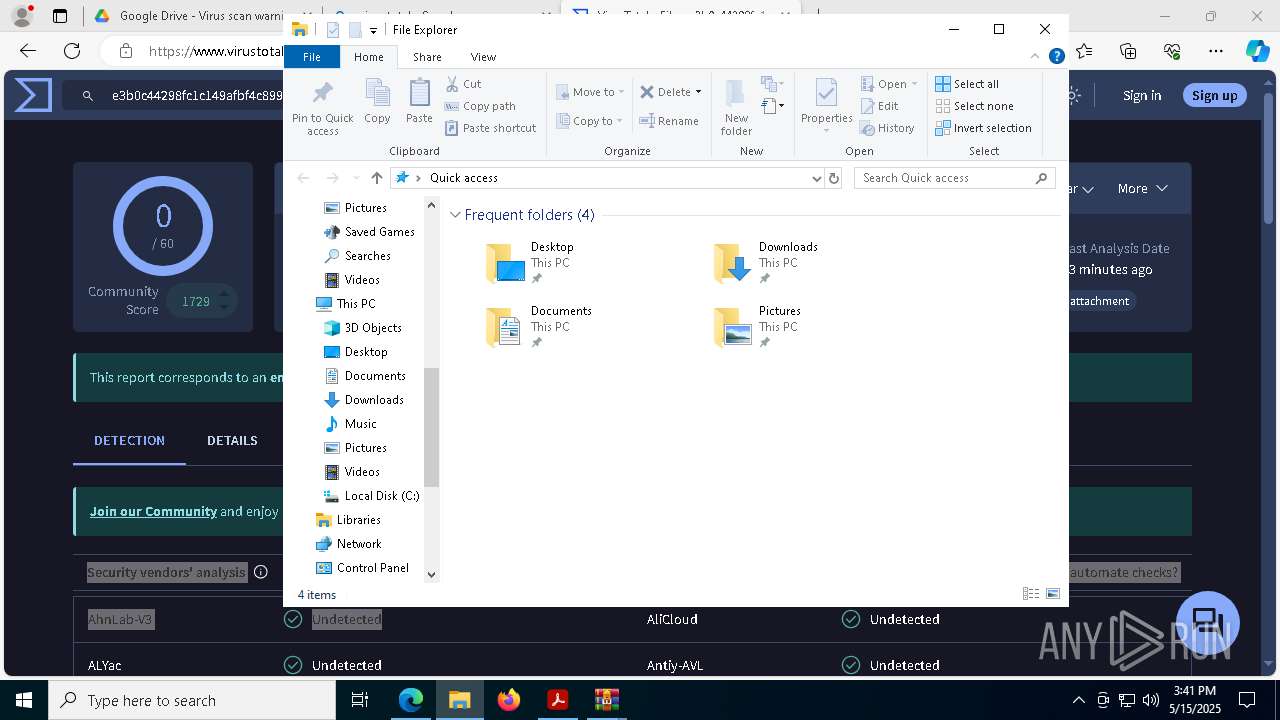Image resolution: width=1280 pixels, height=720 pixels.
Task: Collapse the ribbon with chevron
Action: [x=1035, y=57]
